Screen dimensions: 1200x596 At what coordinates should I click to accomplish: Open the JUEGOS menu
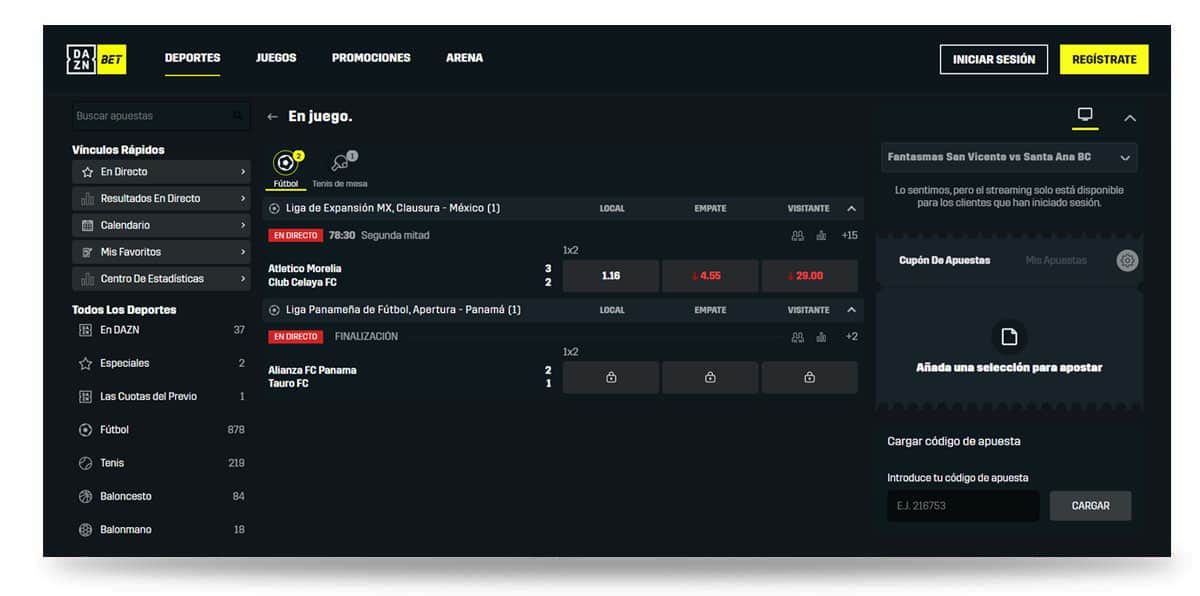(276, 58)
